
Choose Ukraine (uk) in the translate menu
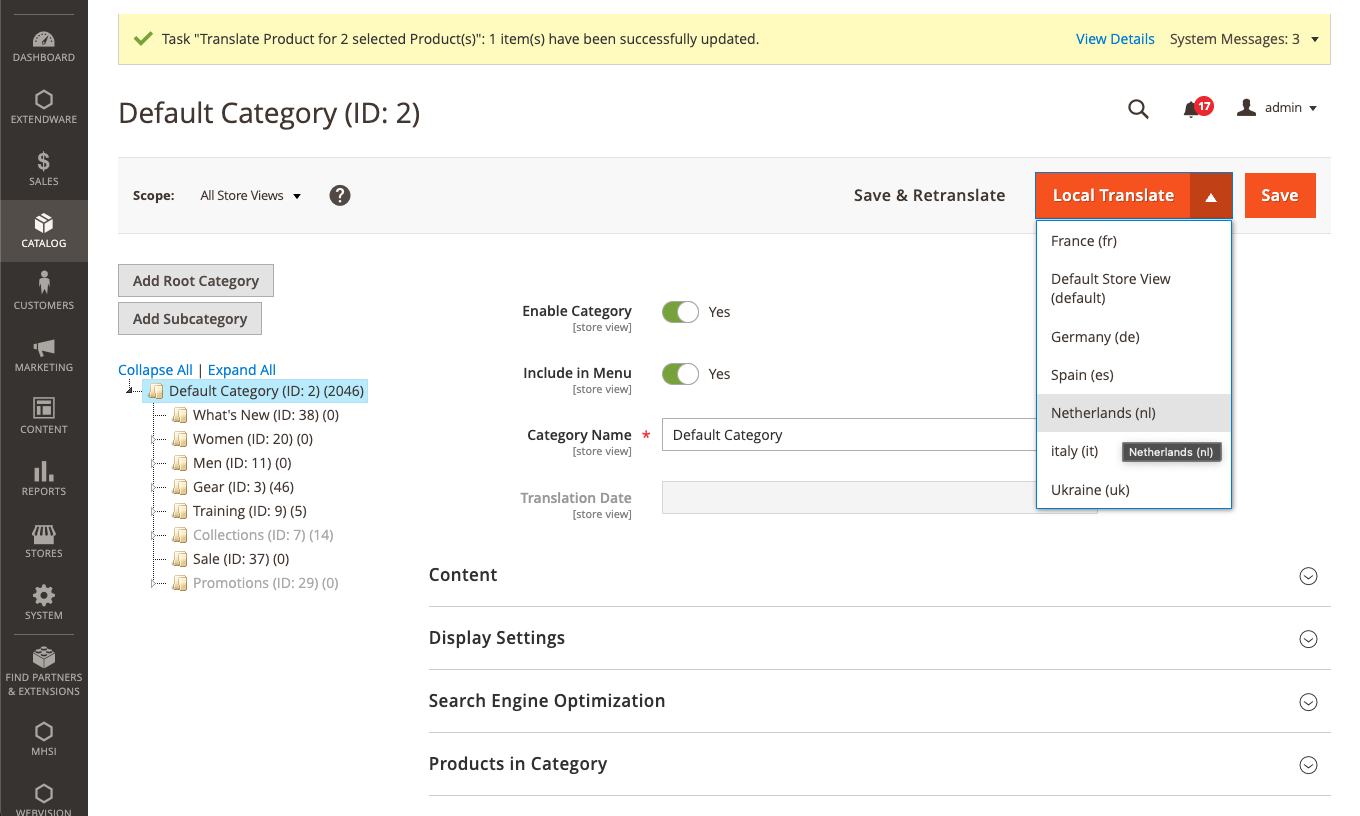click(x=1090, y=490)
